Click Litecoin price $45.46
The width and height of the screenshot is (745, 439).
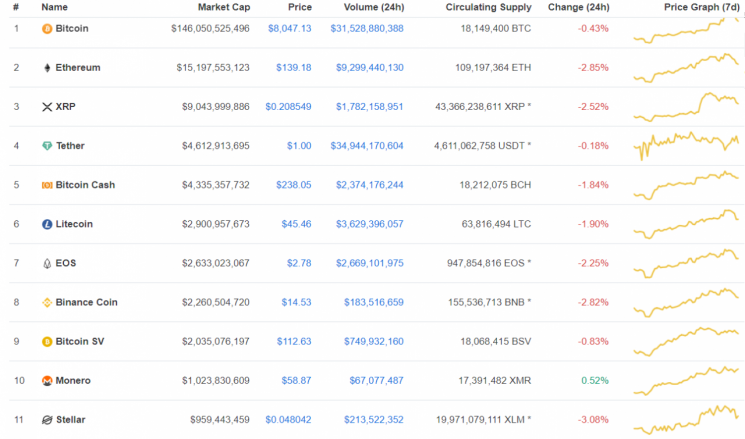tap(296, 224)
